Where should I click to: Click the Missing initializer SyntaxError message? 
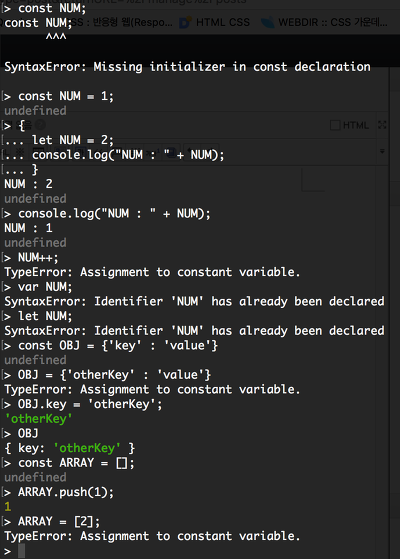187,67
